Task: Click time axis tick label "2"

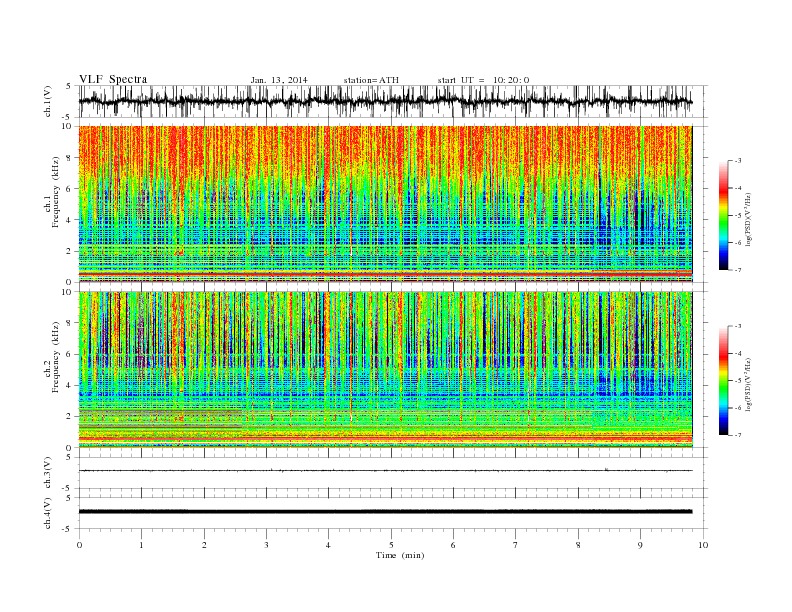Action: [204, 545]
